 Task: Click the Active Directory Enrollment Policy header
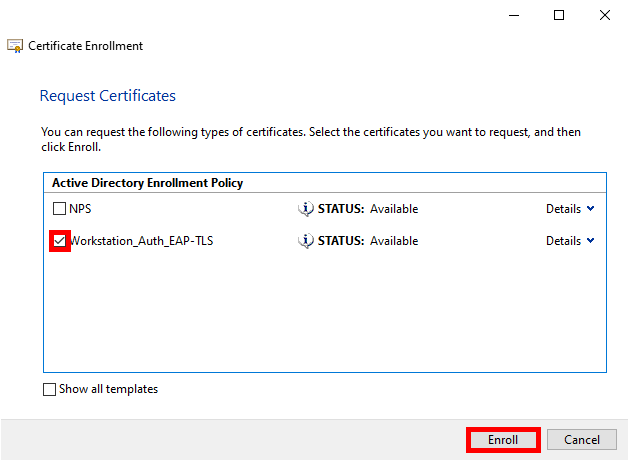[147, 183]
